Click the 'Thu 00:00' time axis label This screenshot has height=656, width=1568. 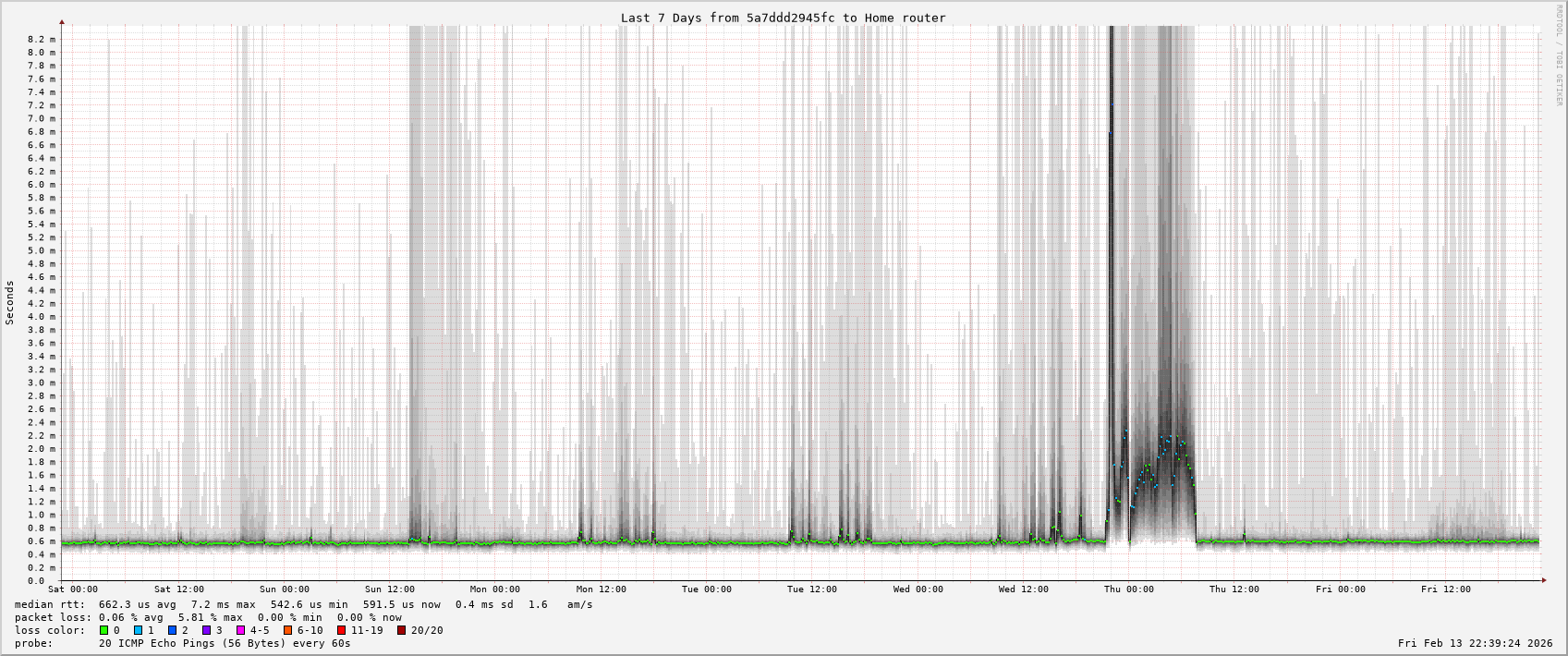[1128, 589]
